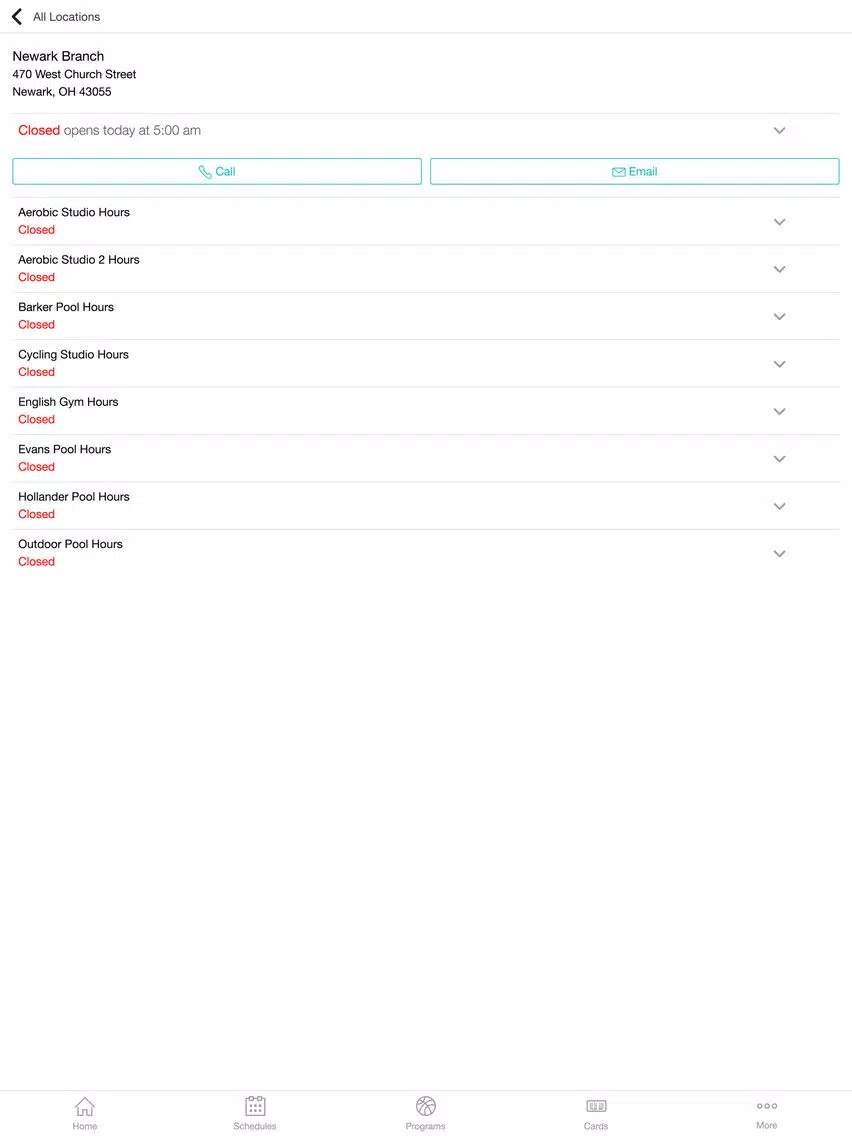Viewport: 852px width, 1136px height.
Task: Expand Outdoor Pool Hours chevron
Action: tap(780, 554)
